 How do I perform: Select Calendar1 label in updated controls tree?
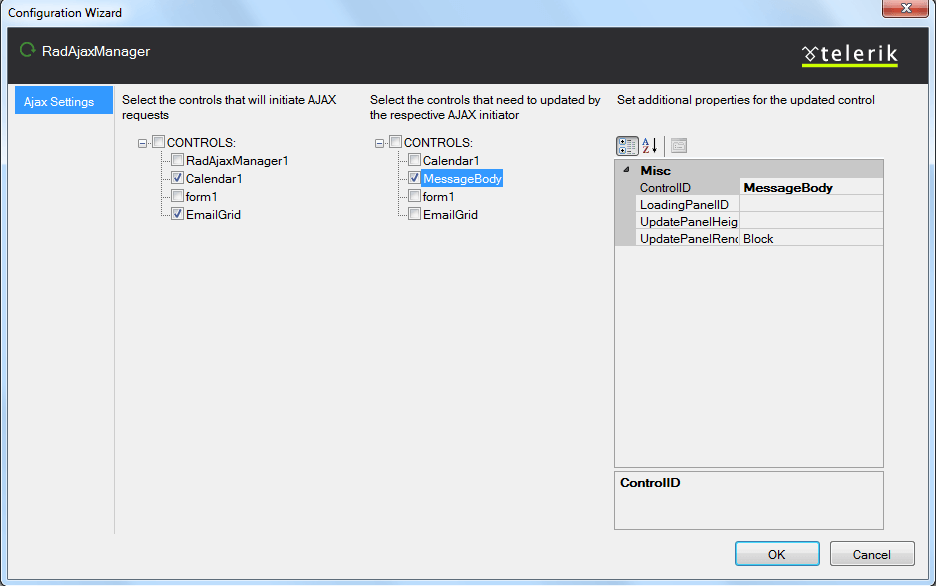pyautogui.click(x=451, y=161)
